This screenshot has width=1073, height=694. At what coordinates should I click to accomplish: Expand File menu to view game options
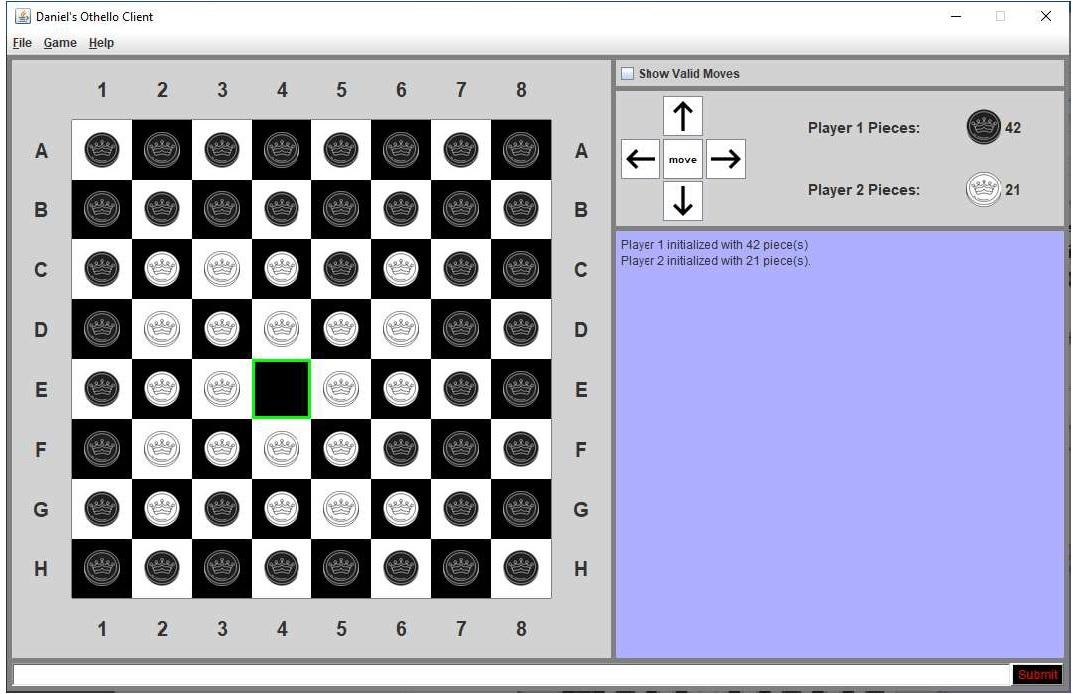pyautogui.click(x=22, y=43)
